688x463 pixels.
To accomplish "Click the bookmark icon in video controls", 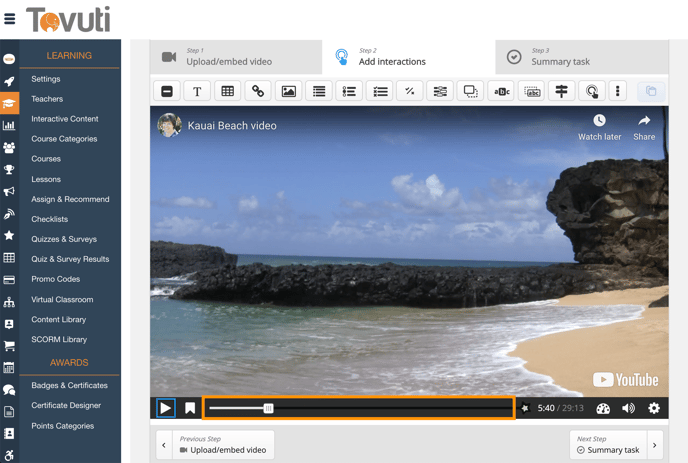I will point(190,408).
